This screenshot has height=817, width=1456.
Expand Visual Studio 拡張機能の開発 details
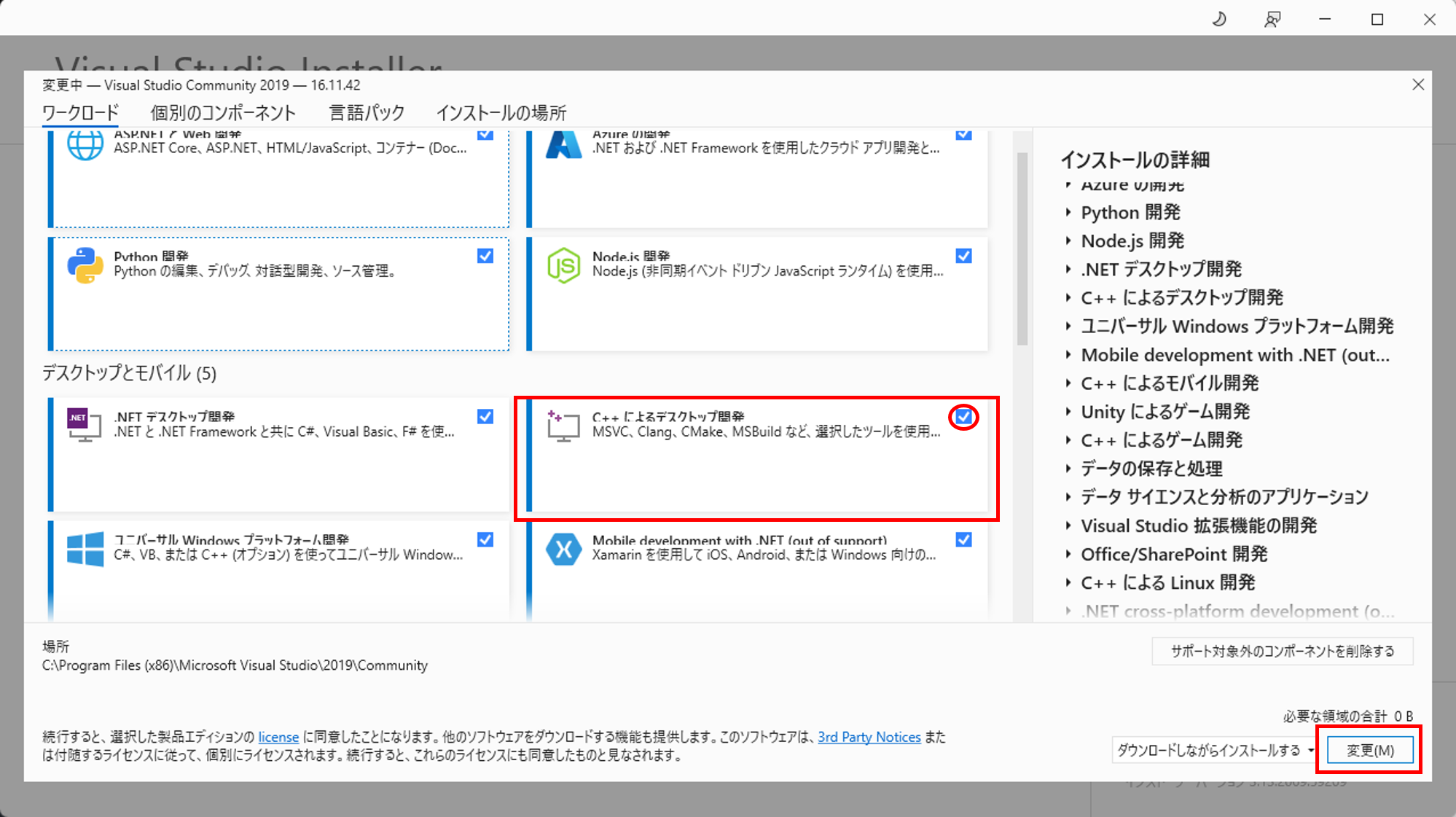(x=1068, y=525)
